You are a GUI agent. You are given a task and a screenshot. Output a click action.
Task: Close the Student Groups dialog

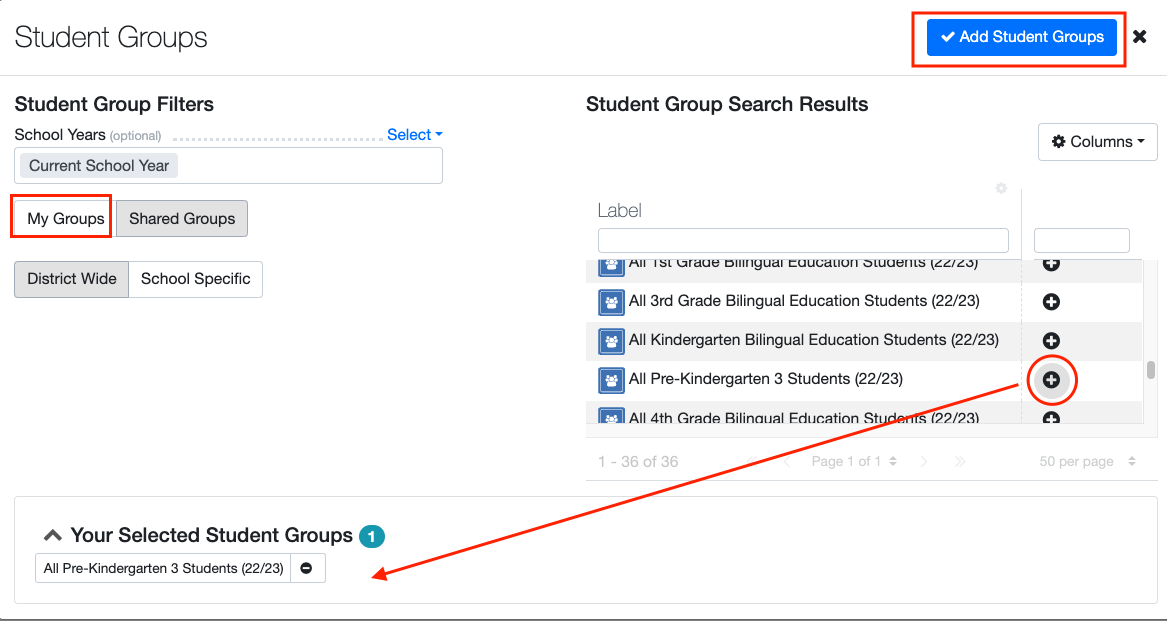(x=1139, y=37)
